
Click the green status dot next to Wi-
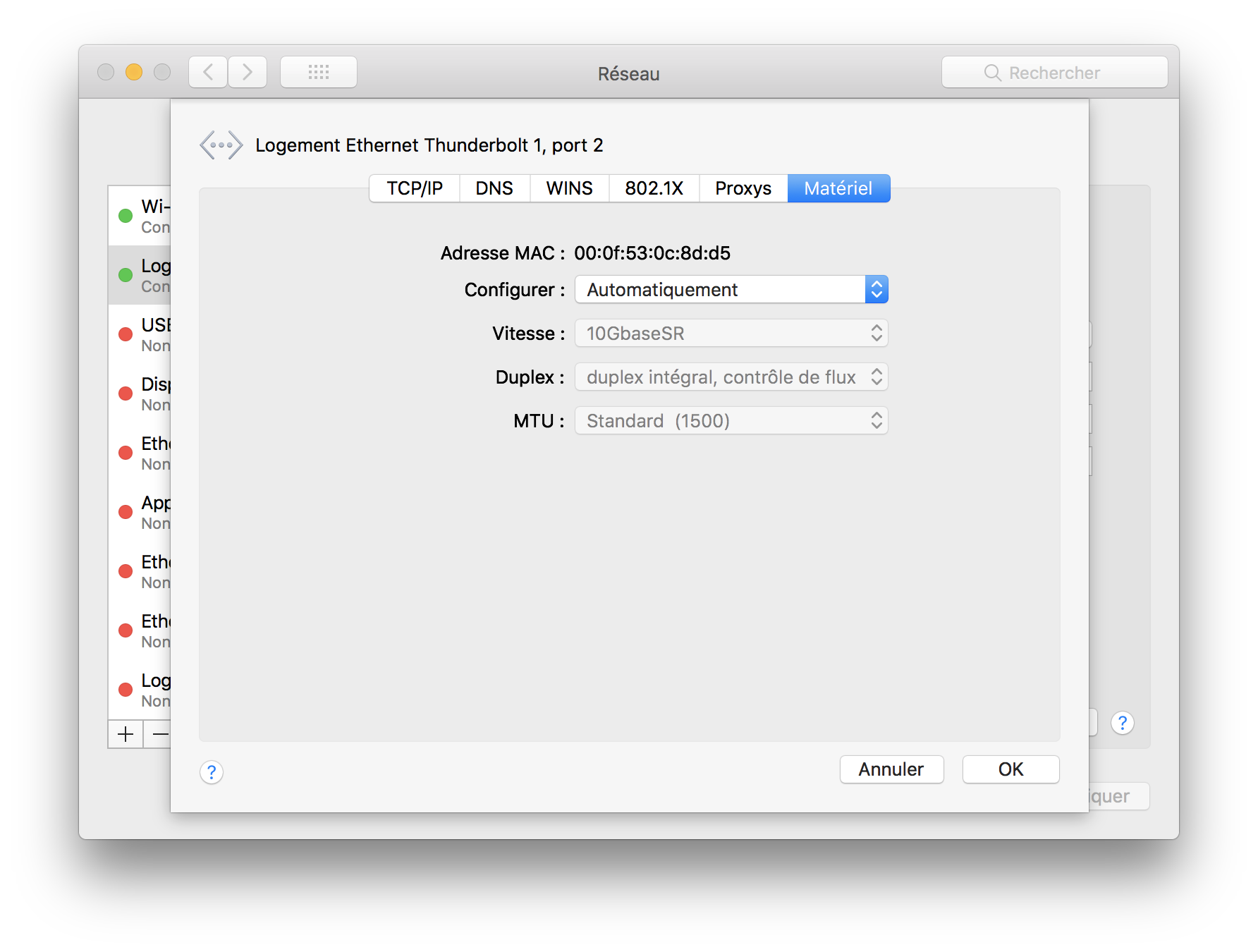[126, 216]
